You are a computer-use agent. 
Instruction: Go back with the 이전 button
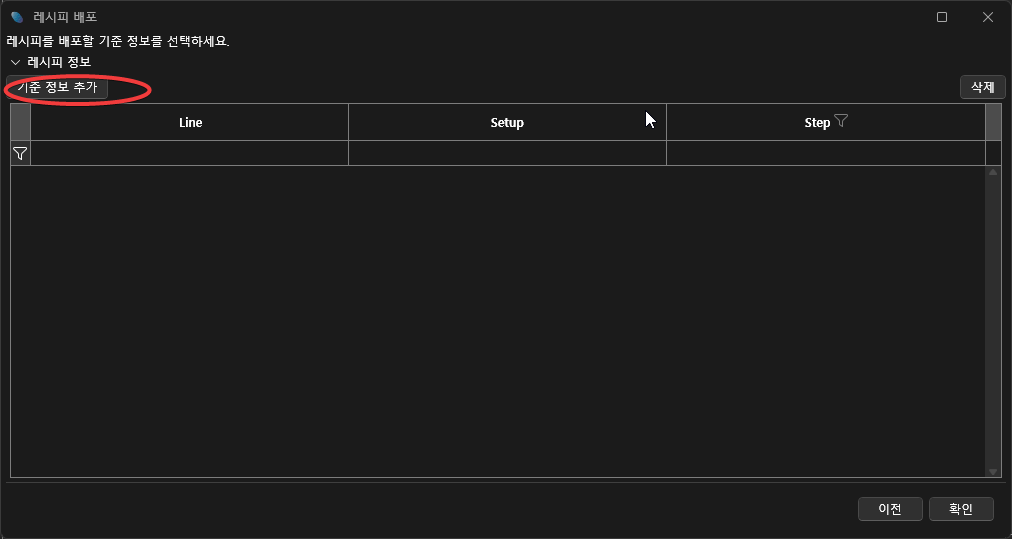point(890,509)
